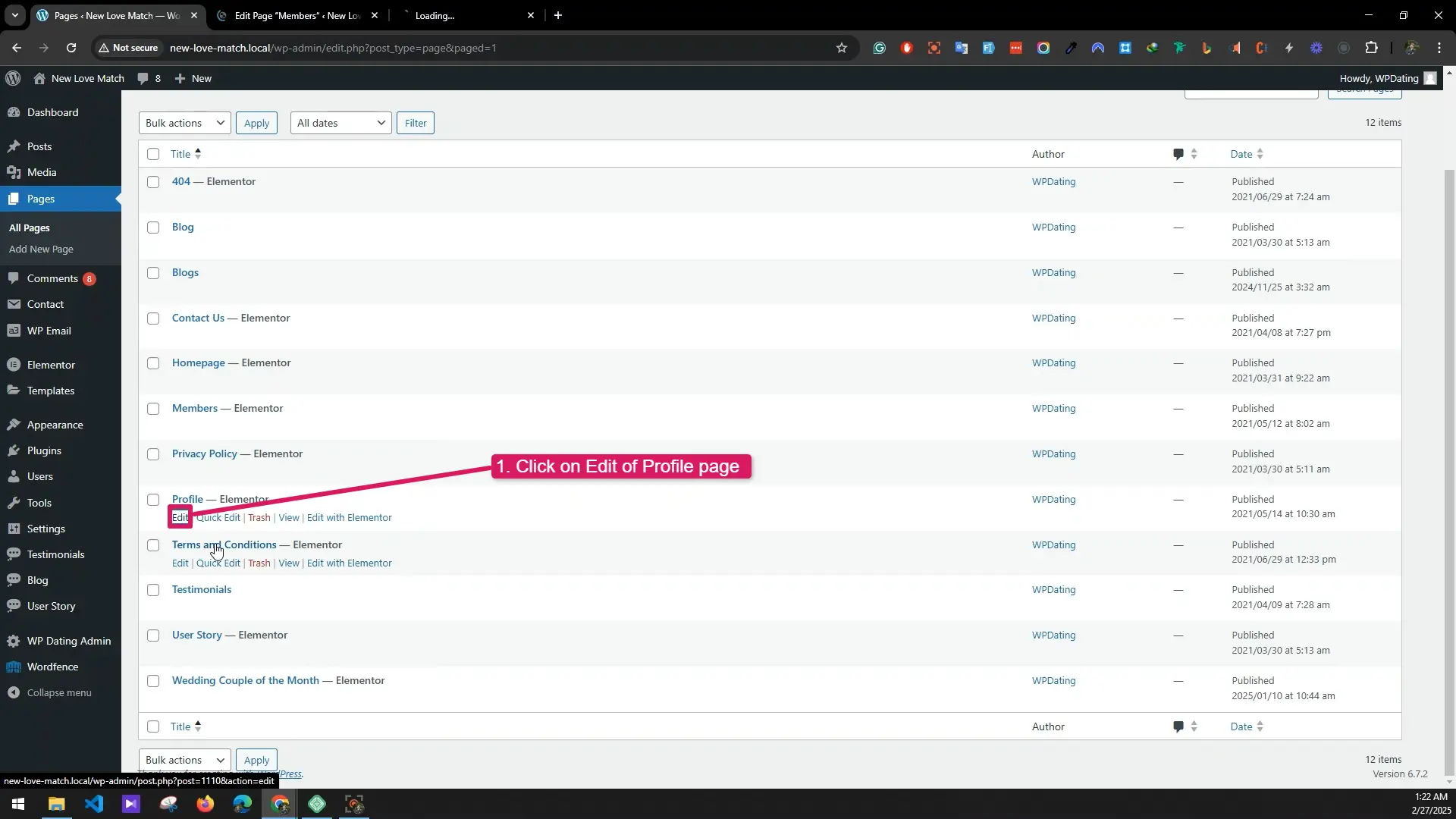Check the Profile page checkbox
This screenshot has height=819, width=1456.
point(153,500)
